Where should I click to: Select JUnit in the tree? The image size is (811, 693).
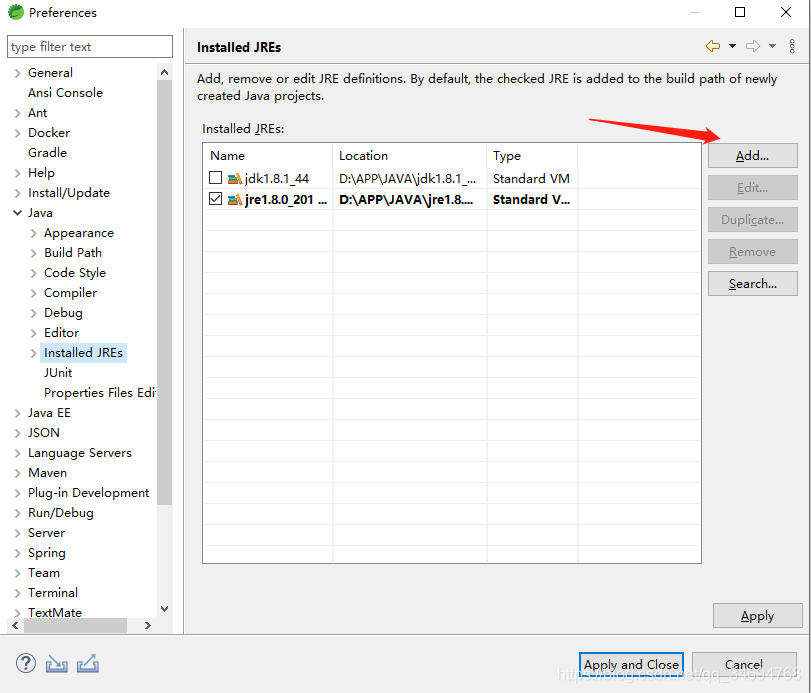tap(58, 372)
